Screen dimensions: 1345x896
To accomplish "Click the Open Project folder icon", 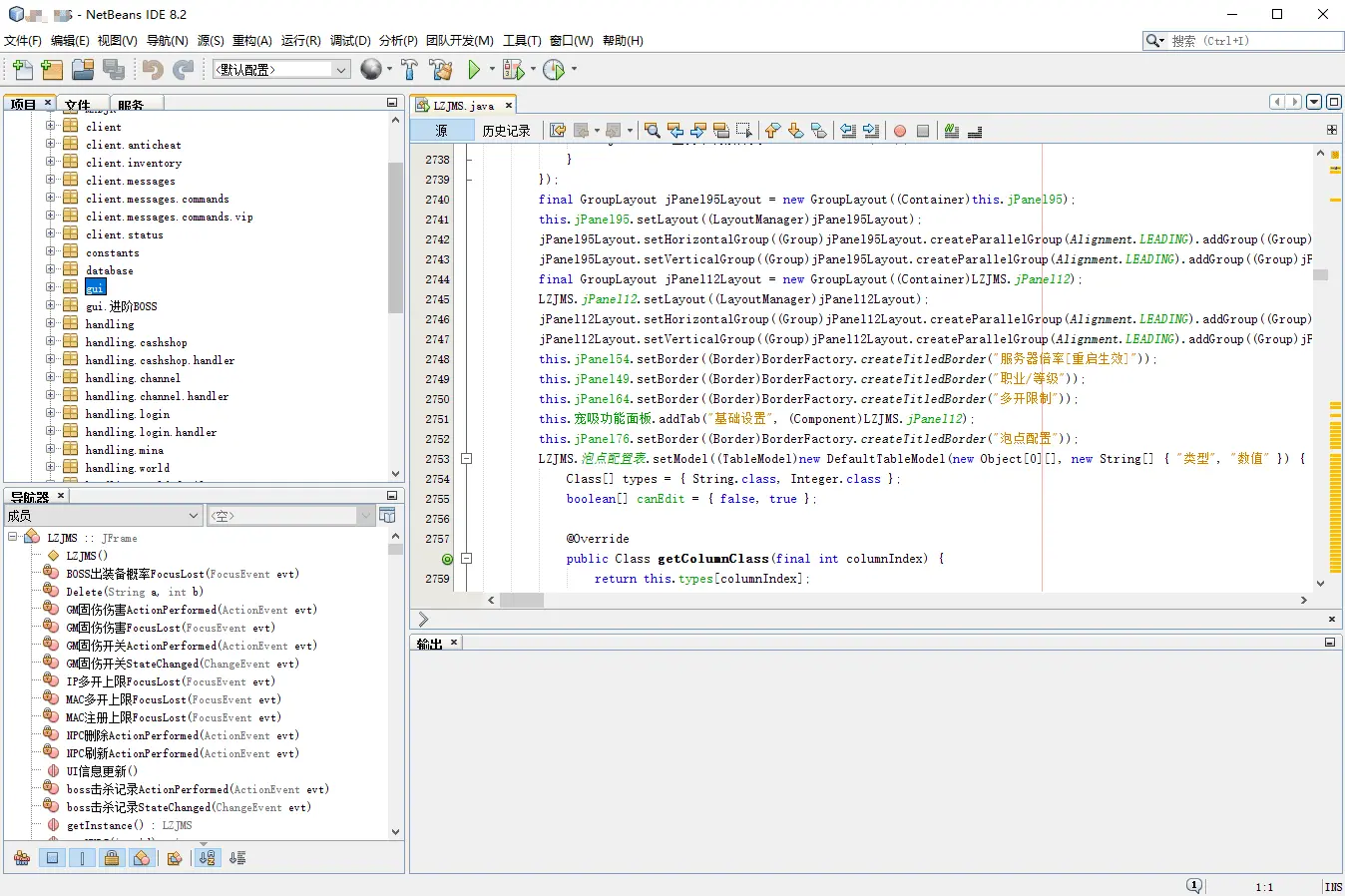I will click(83, 69).
